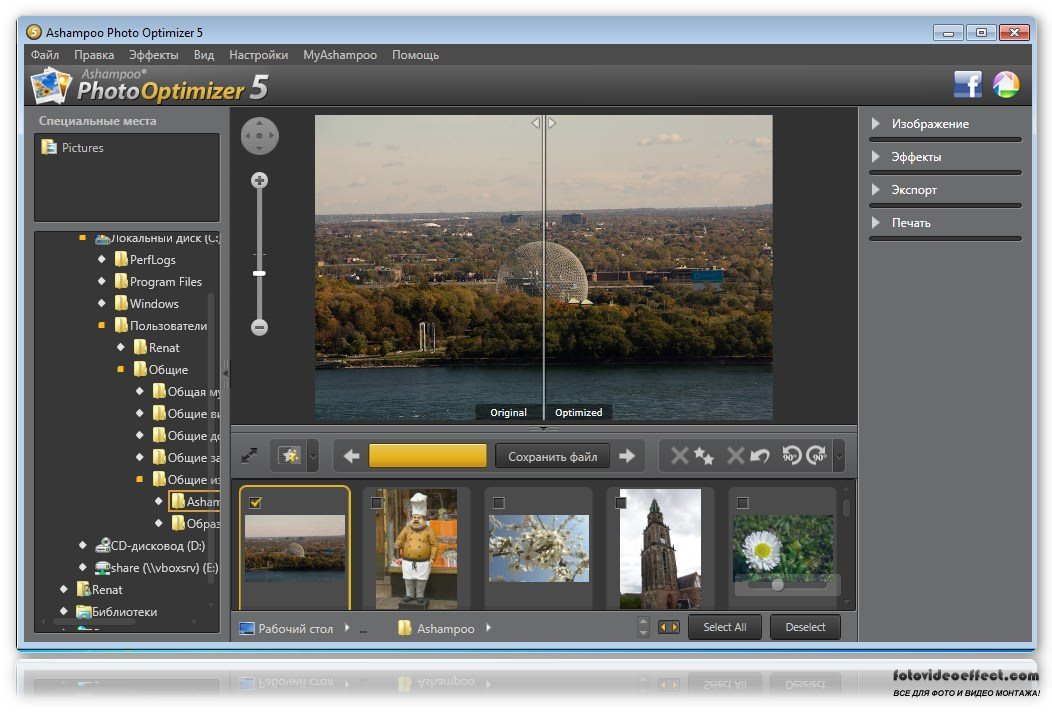The height and width of the screenshot is (712, 1052).
Task: Click the Сохранить файл button
Action: click(x=552, y=456)
